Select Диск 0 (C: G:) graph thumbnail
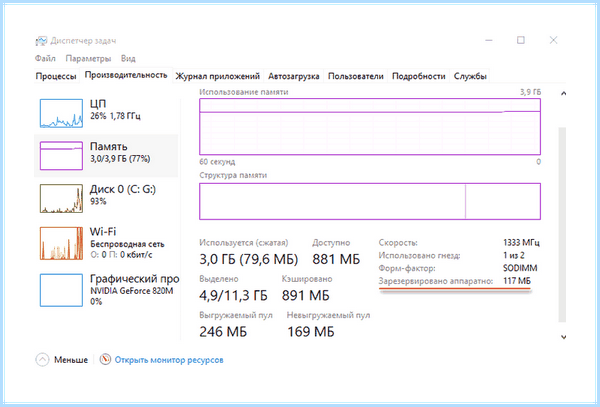Screen dimensions: 600x407 (x=61, y=199)
